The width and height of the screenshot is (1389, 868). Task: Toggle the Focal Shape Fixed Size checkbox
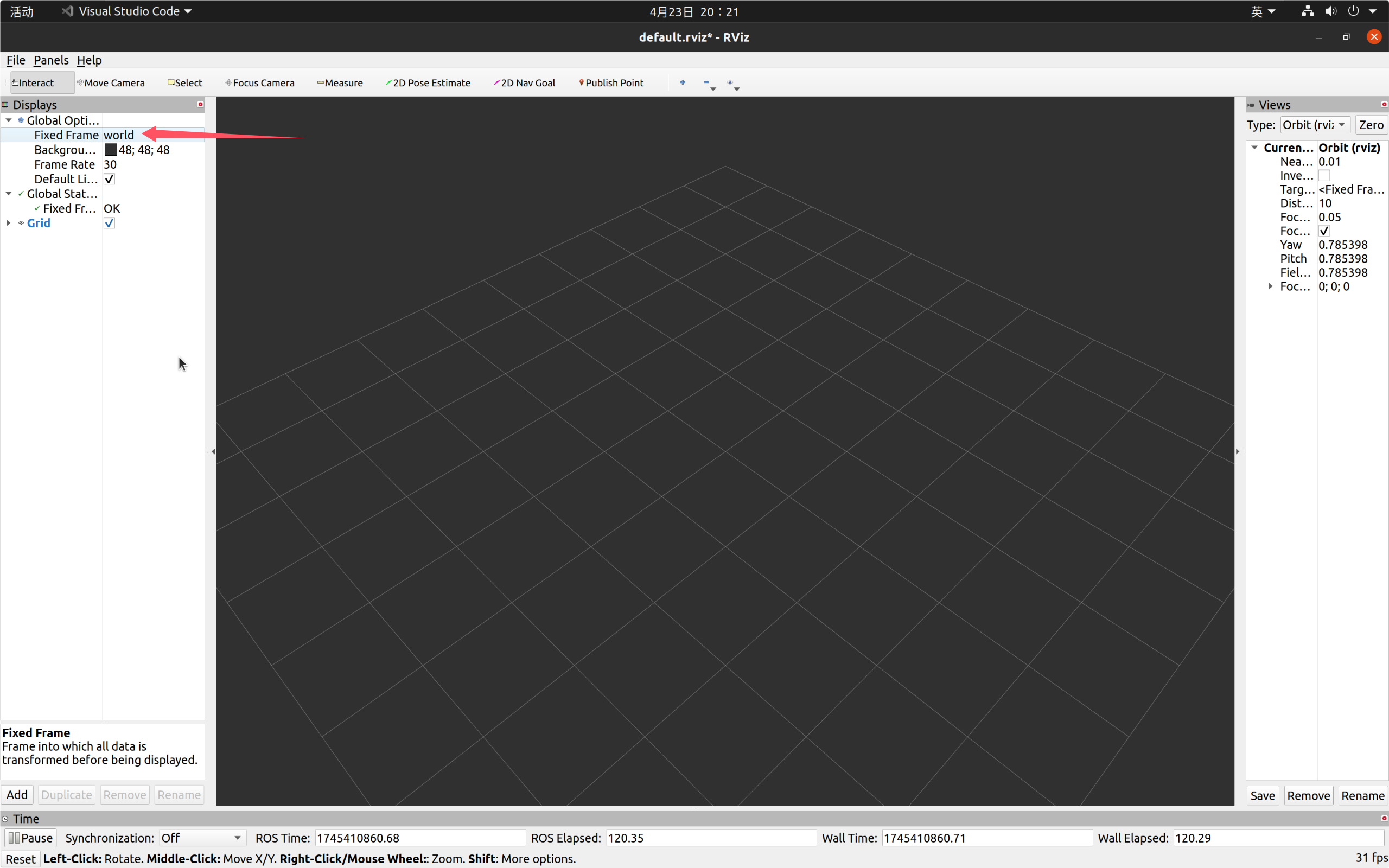click(x=1324, y=231)
